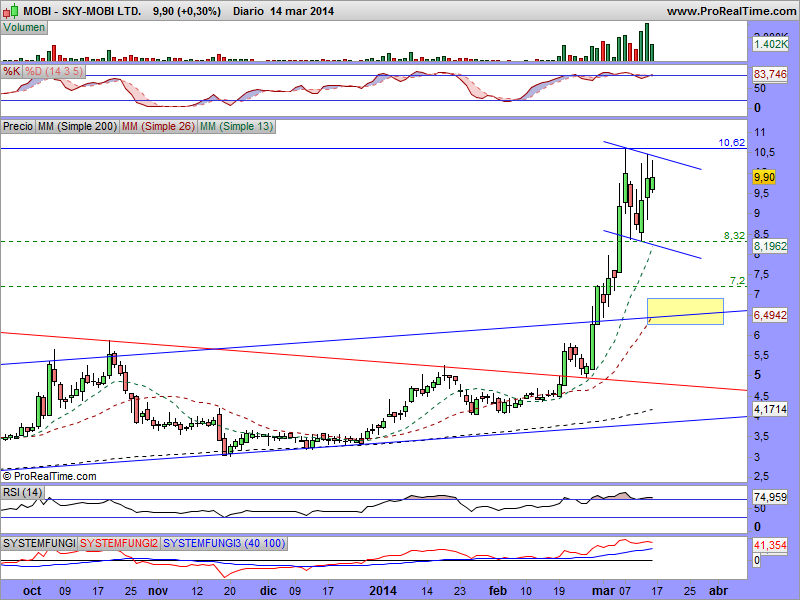
Task: Click the Diario timeframe label
Action: click(x=248, y=11)
